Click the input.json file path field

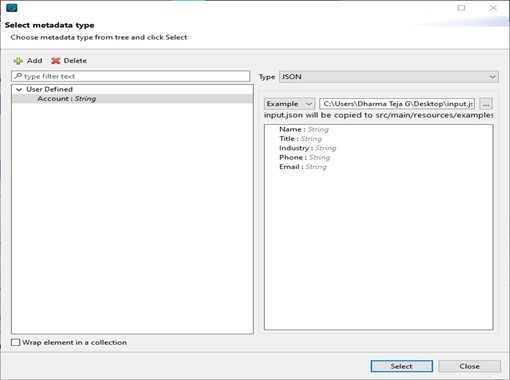click(397, 104)
